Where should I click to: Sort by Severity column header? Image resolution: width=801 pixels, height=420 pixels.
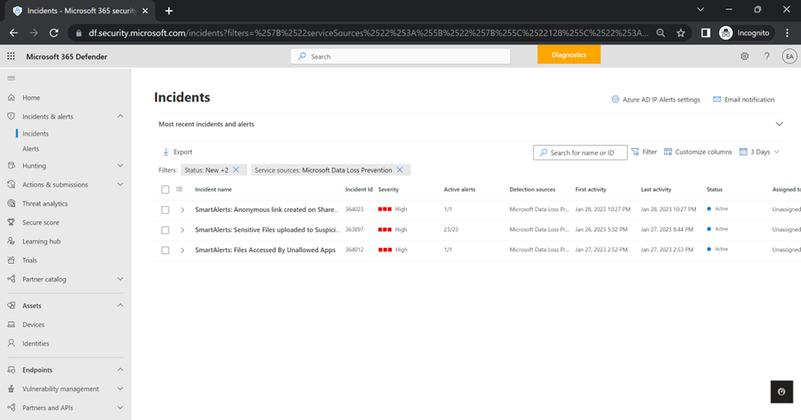(x=388, y=190)
